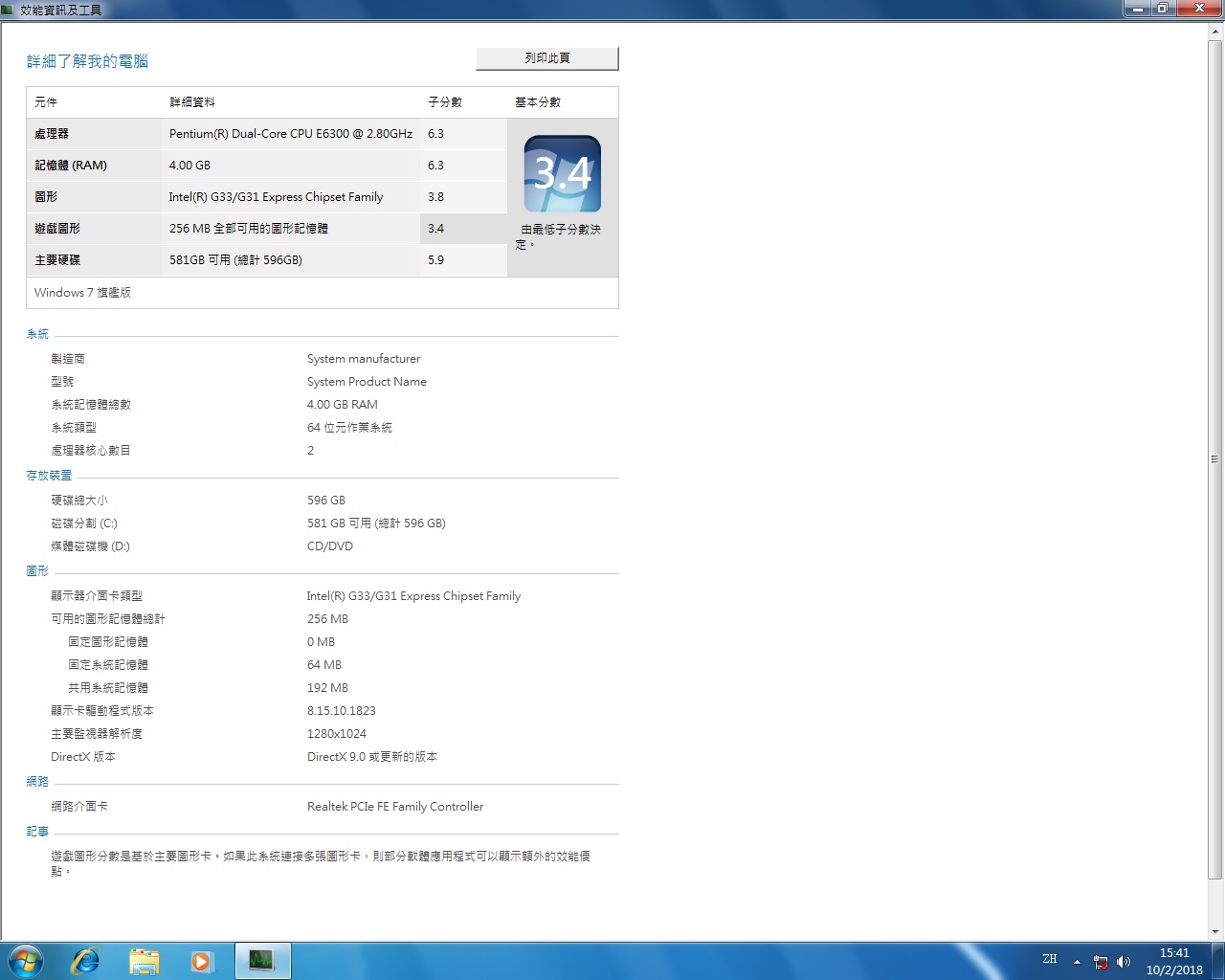Click the 子分數 column header
This screenshot has width=1225, height=980.
click(x=445, y=102)
